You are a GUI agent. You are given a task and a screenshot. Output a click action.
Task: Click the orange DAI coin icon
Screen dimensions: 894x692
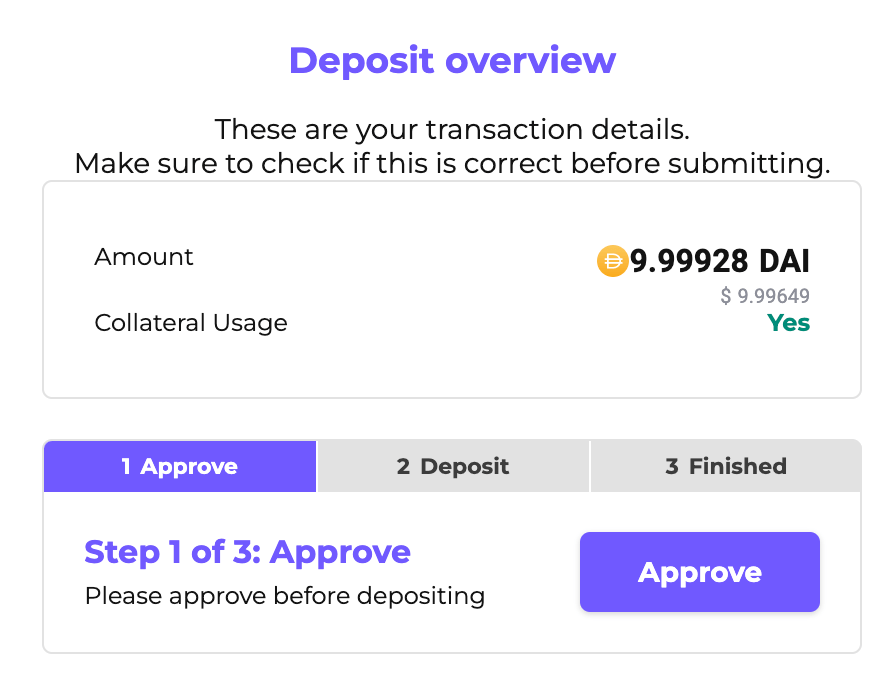[x=612, y=261]
